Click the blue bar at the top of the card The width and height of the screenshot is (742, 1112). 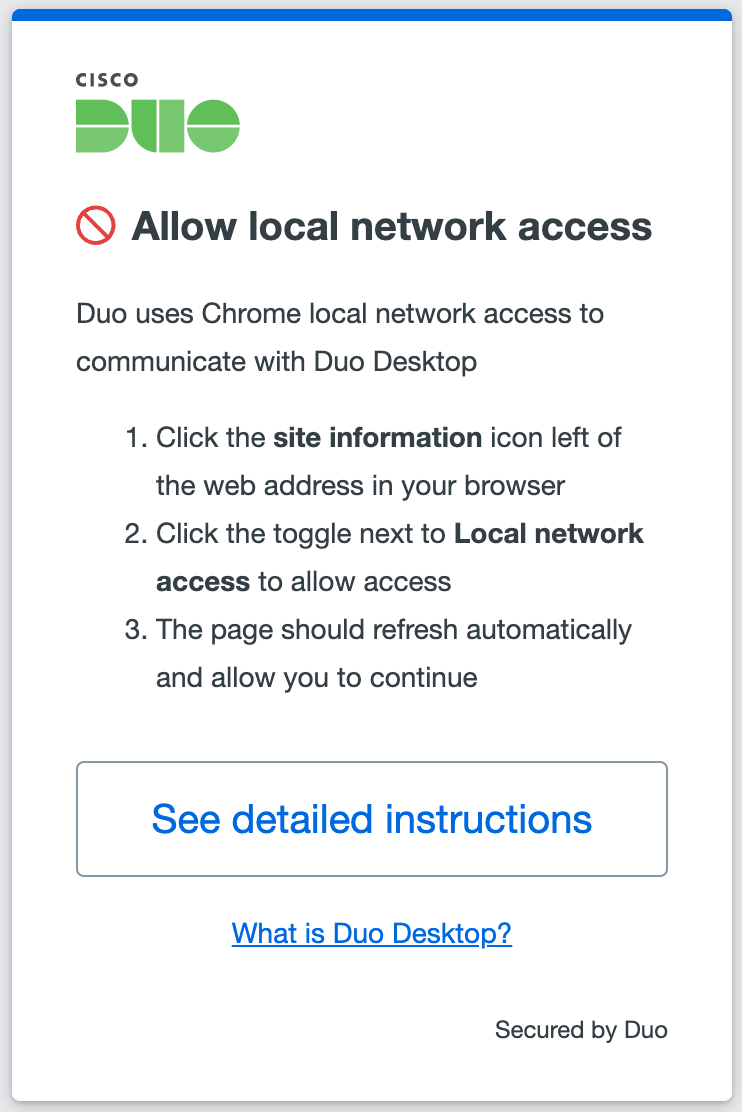[x=371, y=14]
